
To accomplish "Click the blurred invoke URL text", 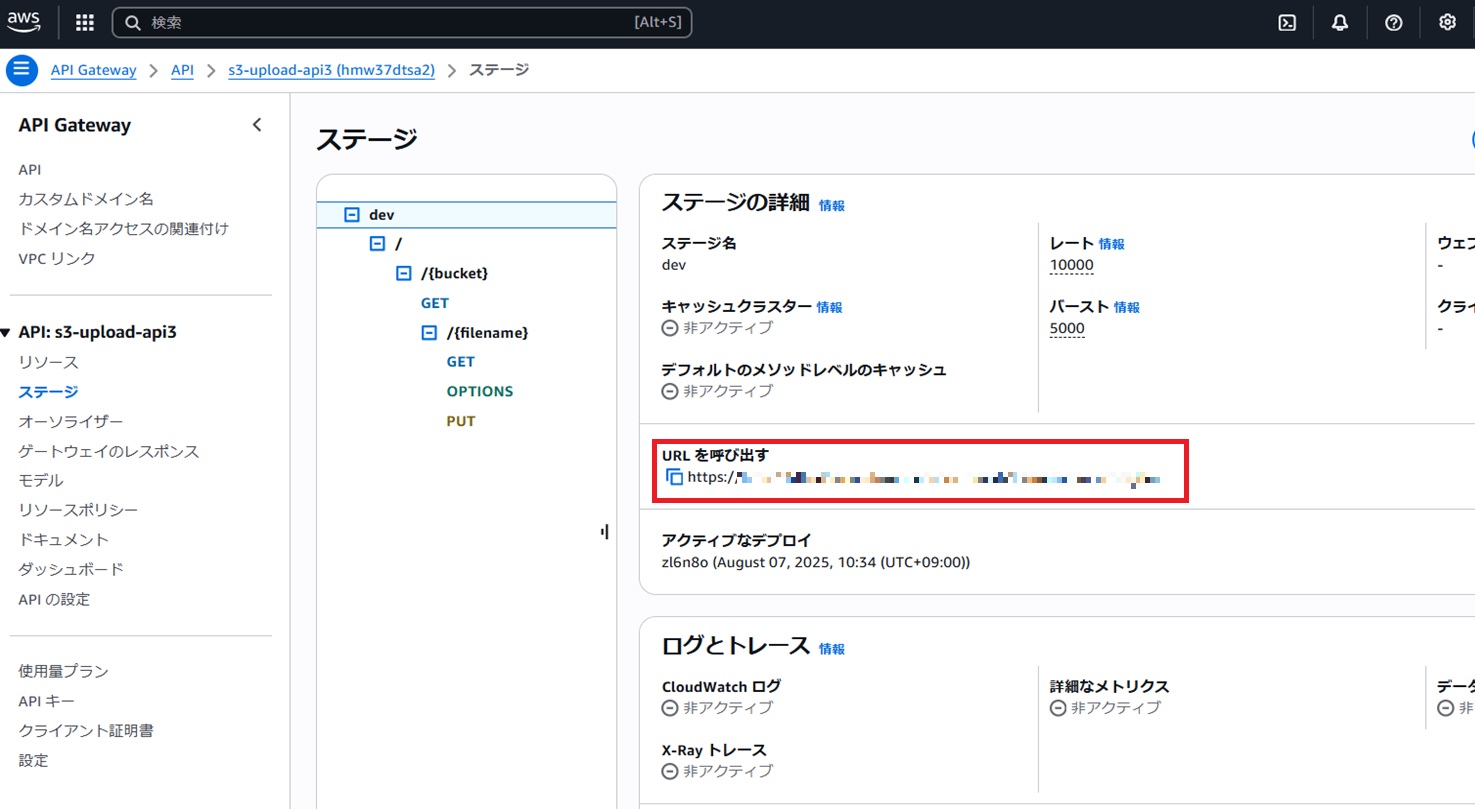I will click(924, 479).
